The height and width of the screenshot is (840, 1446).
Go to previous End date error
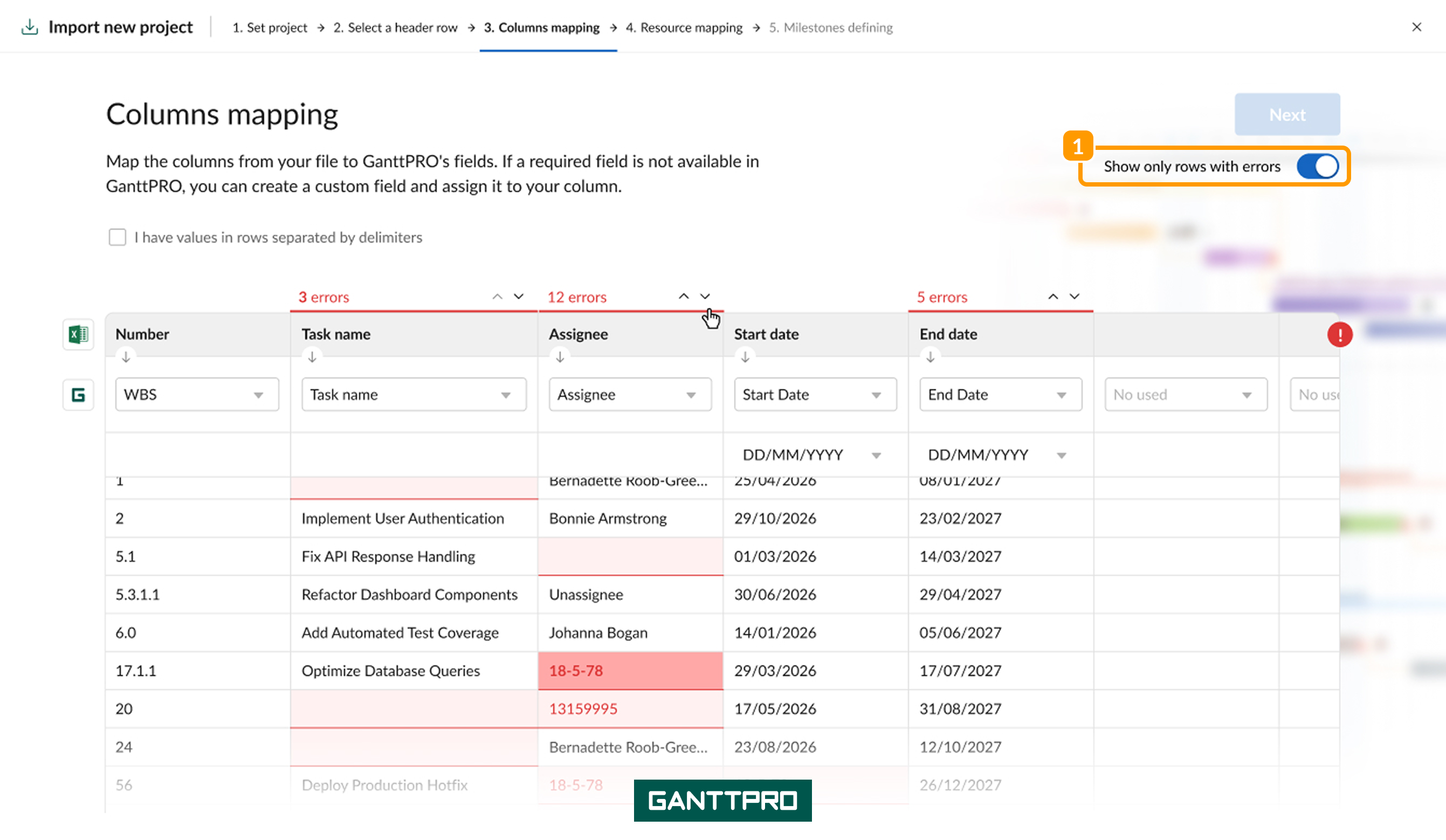[1053, 297]
